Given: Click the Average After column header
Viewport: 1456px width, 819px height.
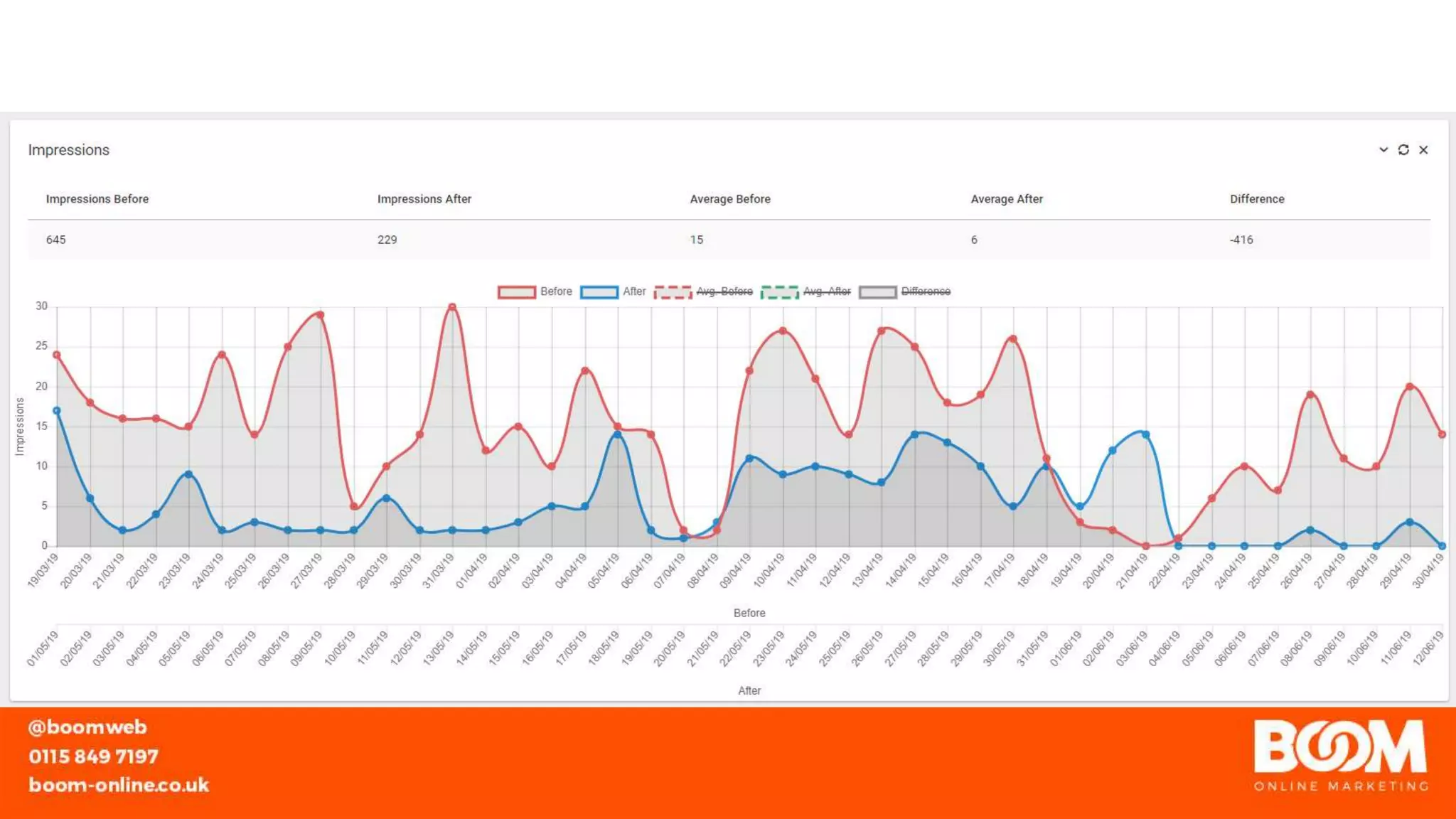Looking at the screenshot, I should click(x=1006, y=199).
